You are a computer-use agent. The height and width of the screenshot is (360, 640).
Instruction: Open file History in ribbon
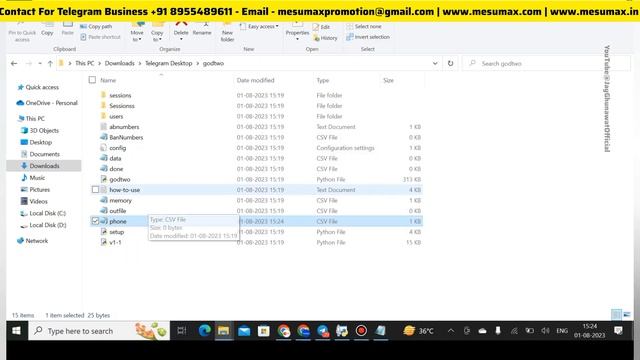325,38
